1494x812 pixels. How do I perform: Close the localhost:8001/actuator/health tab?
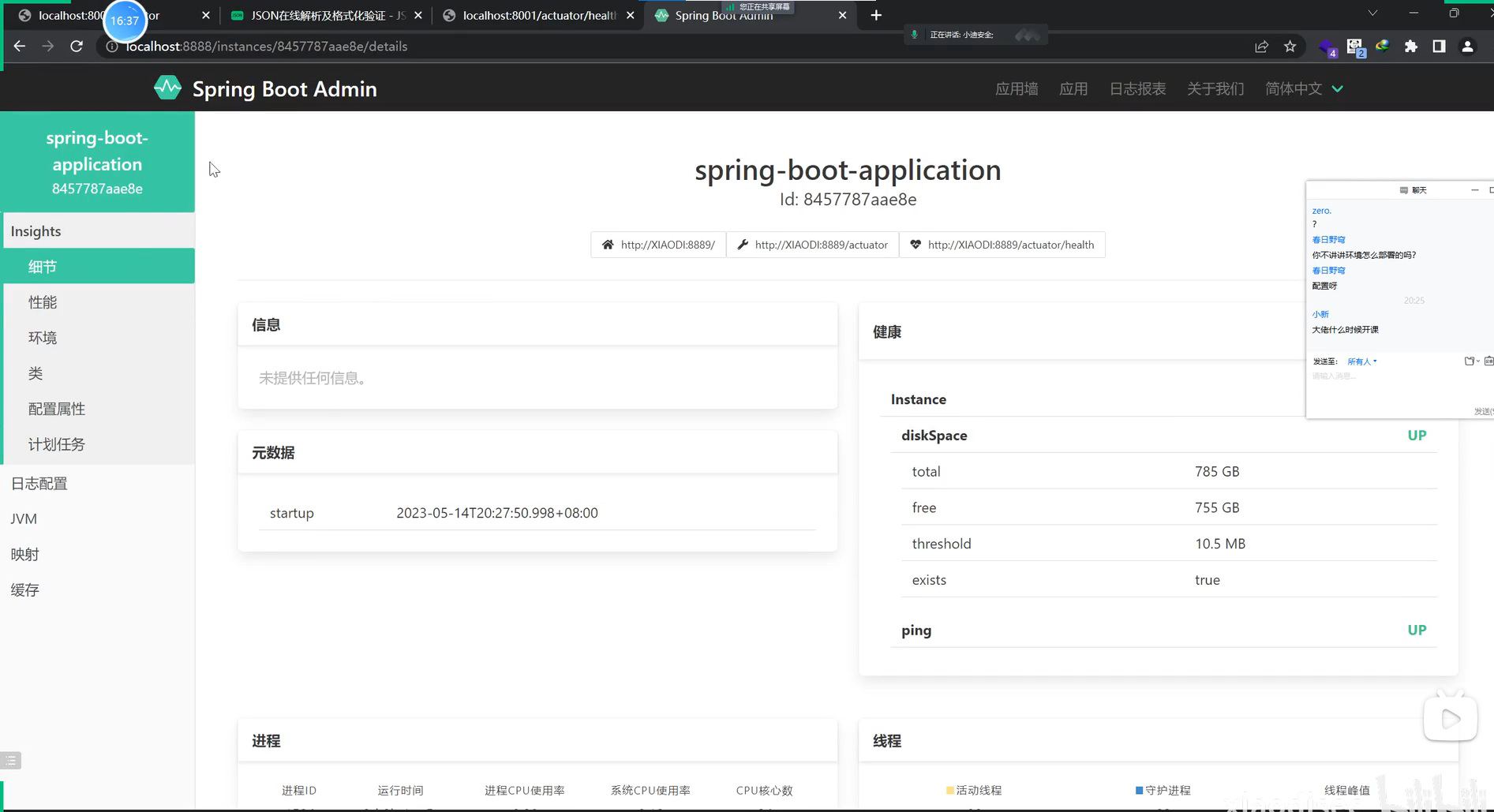(x=630, y=15)
